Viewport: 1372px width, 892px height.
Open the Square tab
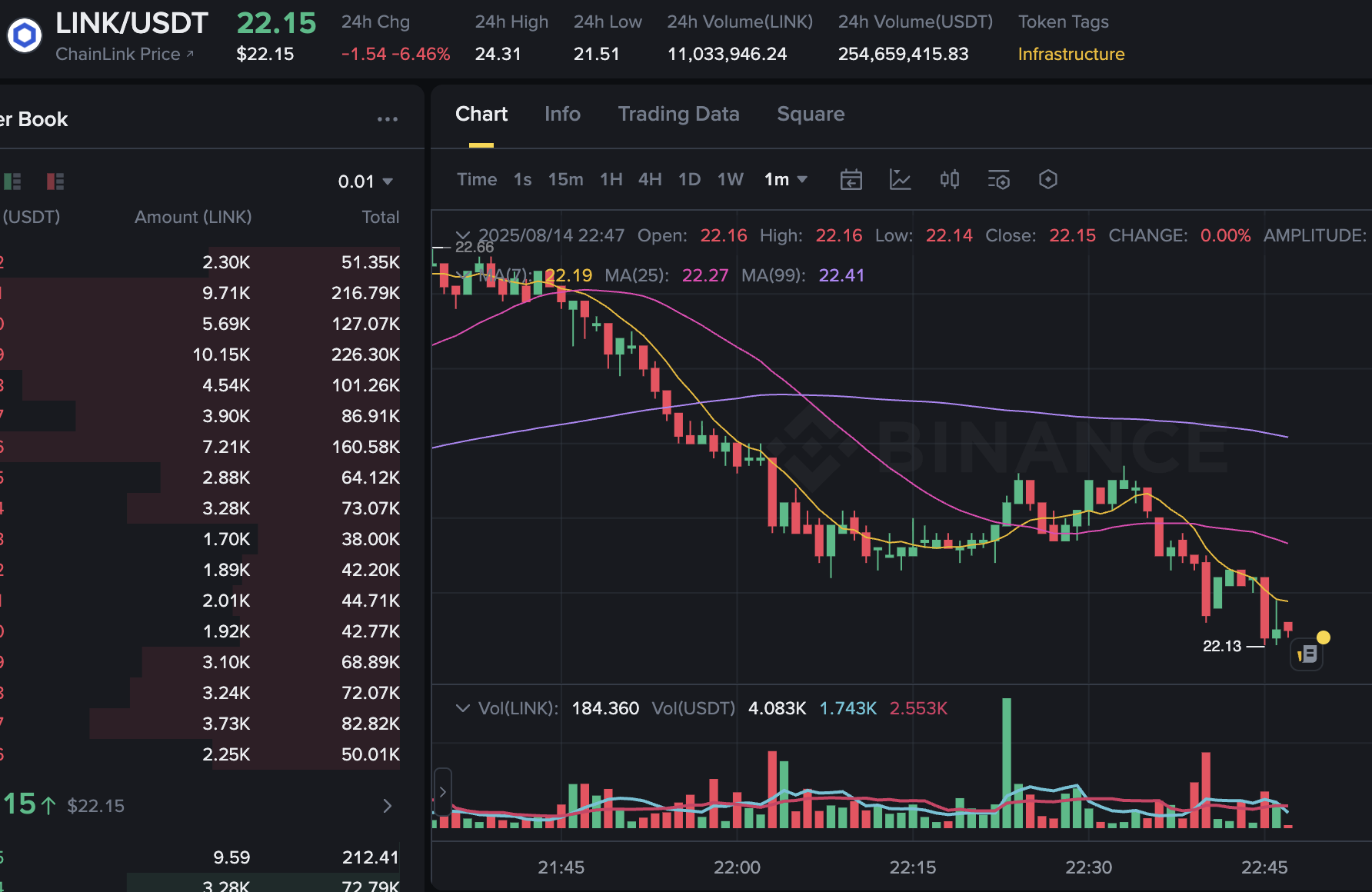pyautogui.click(x=811, y=115)
